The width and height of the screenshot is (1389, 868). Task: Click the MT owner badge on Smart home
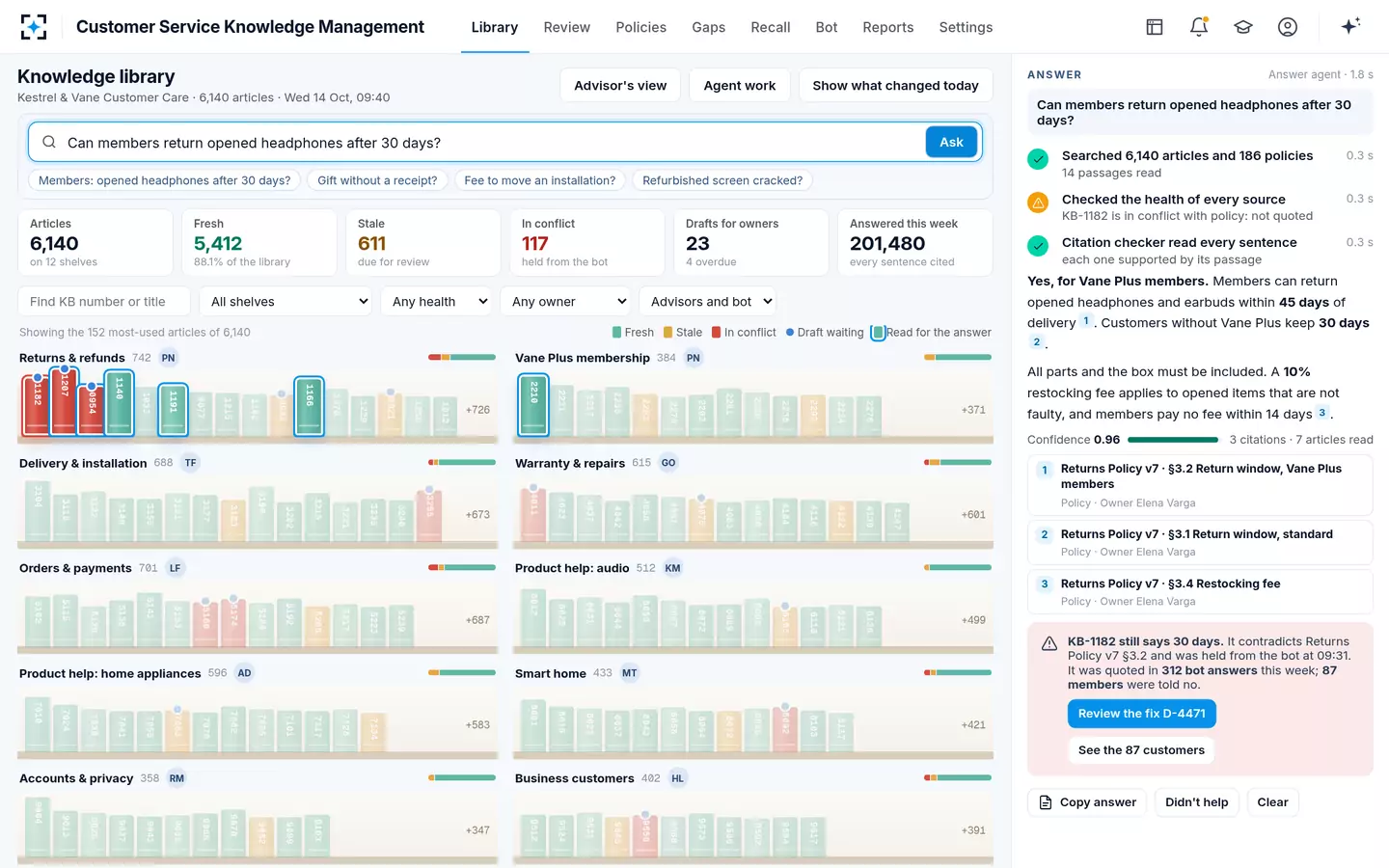(630, 673)
